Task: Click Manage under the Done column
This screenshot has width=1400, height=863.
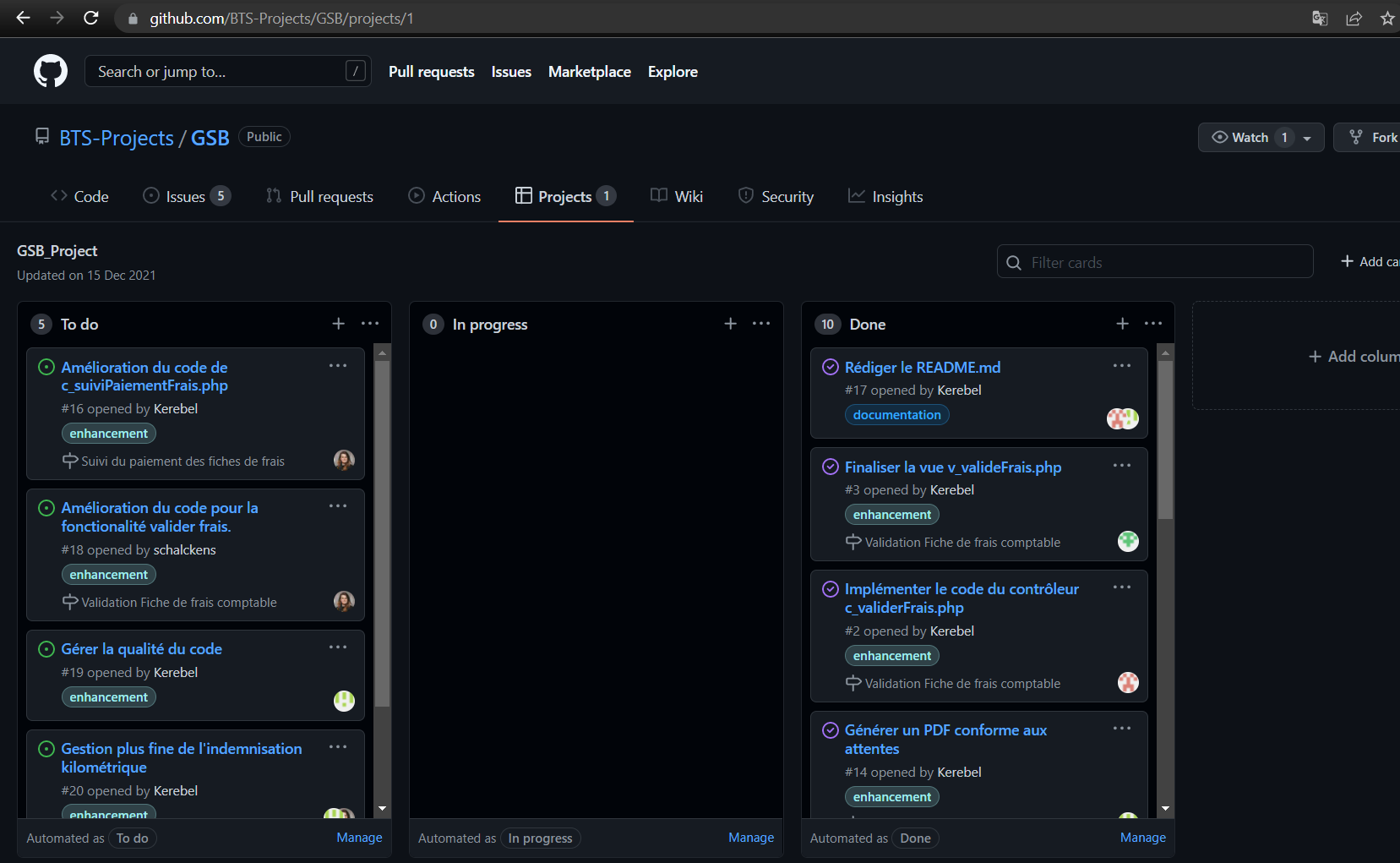Action: click(x=1143, y=838)
